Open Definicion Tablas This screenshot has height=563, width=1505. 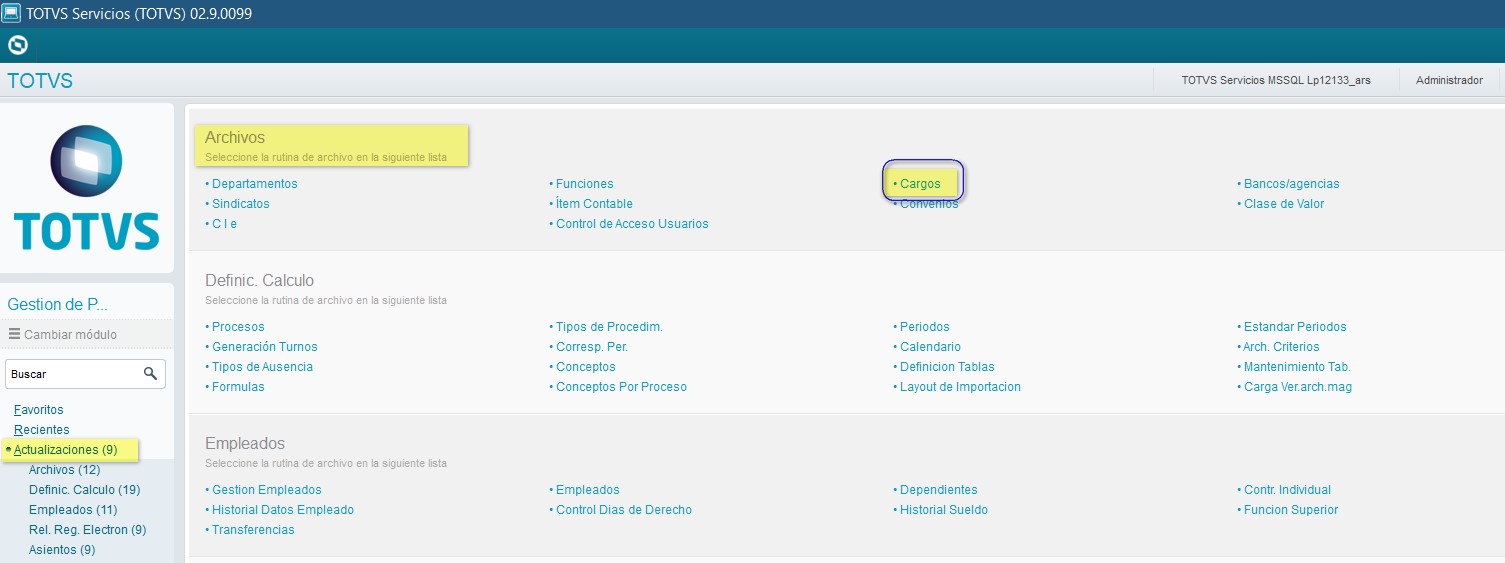(947, 367)
